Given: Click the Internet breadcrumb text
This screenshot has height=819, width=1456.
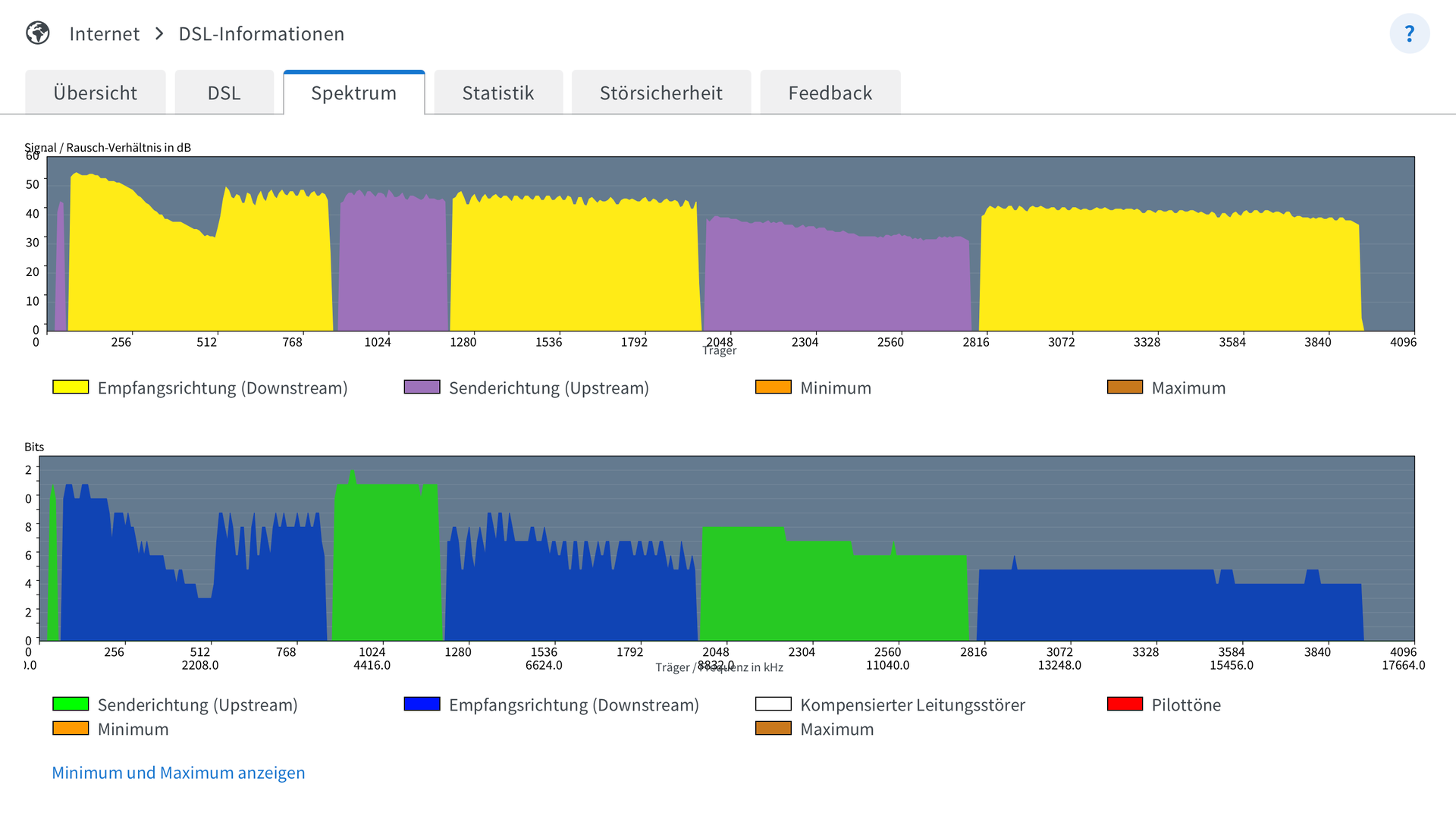Looking at the screenshot, I should (x=105, y=33).
